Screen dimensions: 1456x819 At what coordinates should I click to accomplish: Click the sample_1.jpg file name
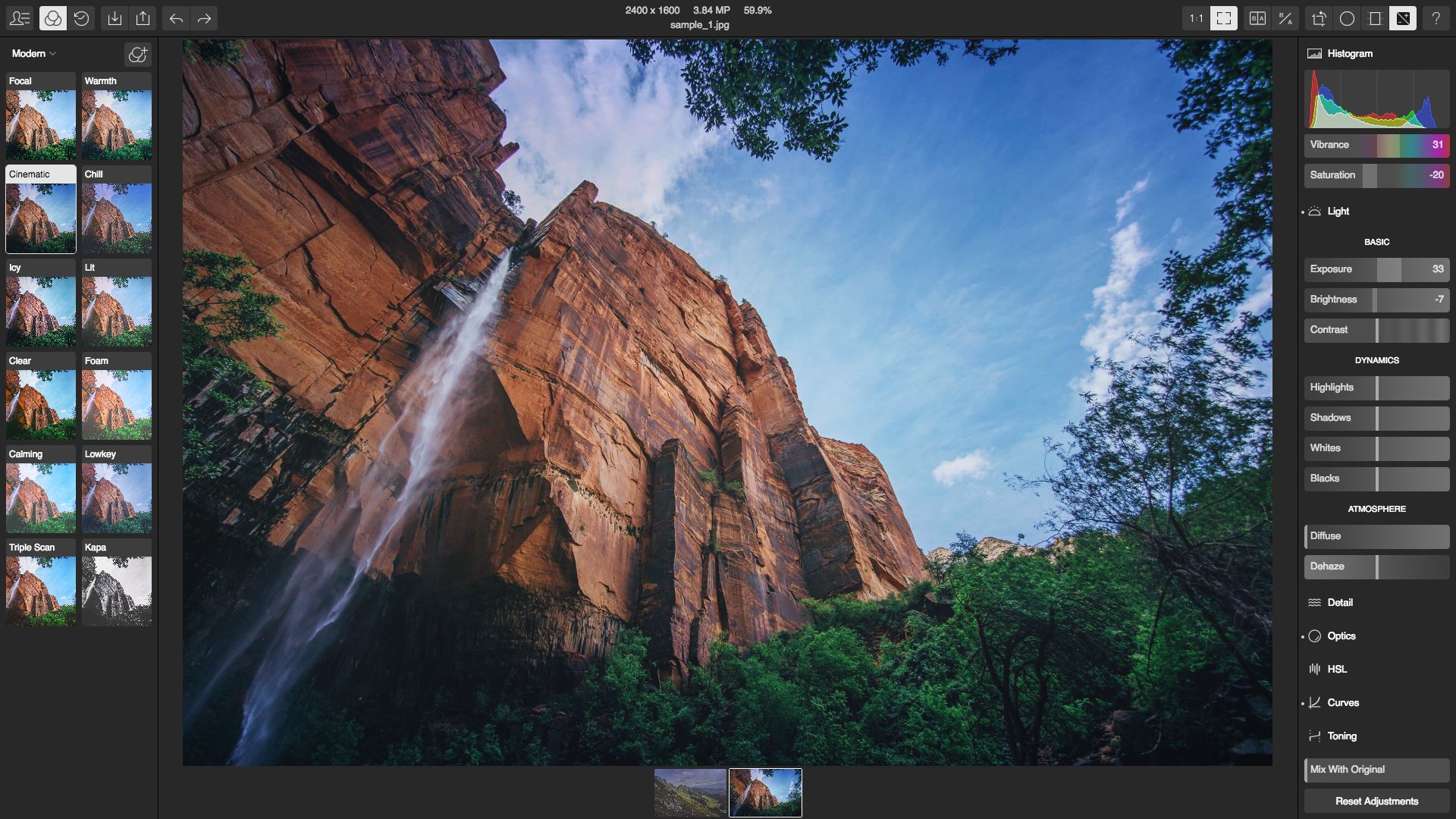point(699,25)
